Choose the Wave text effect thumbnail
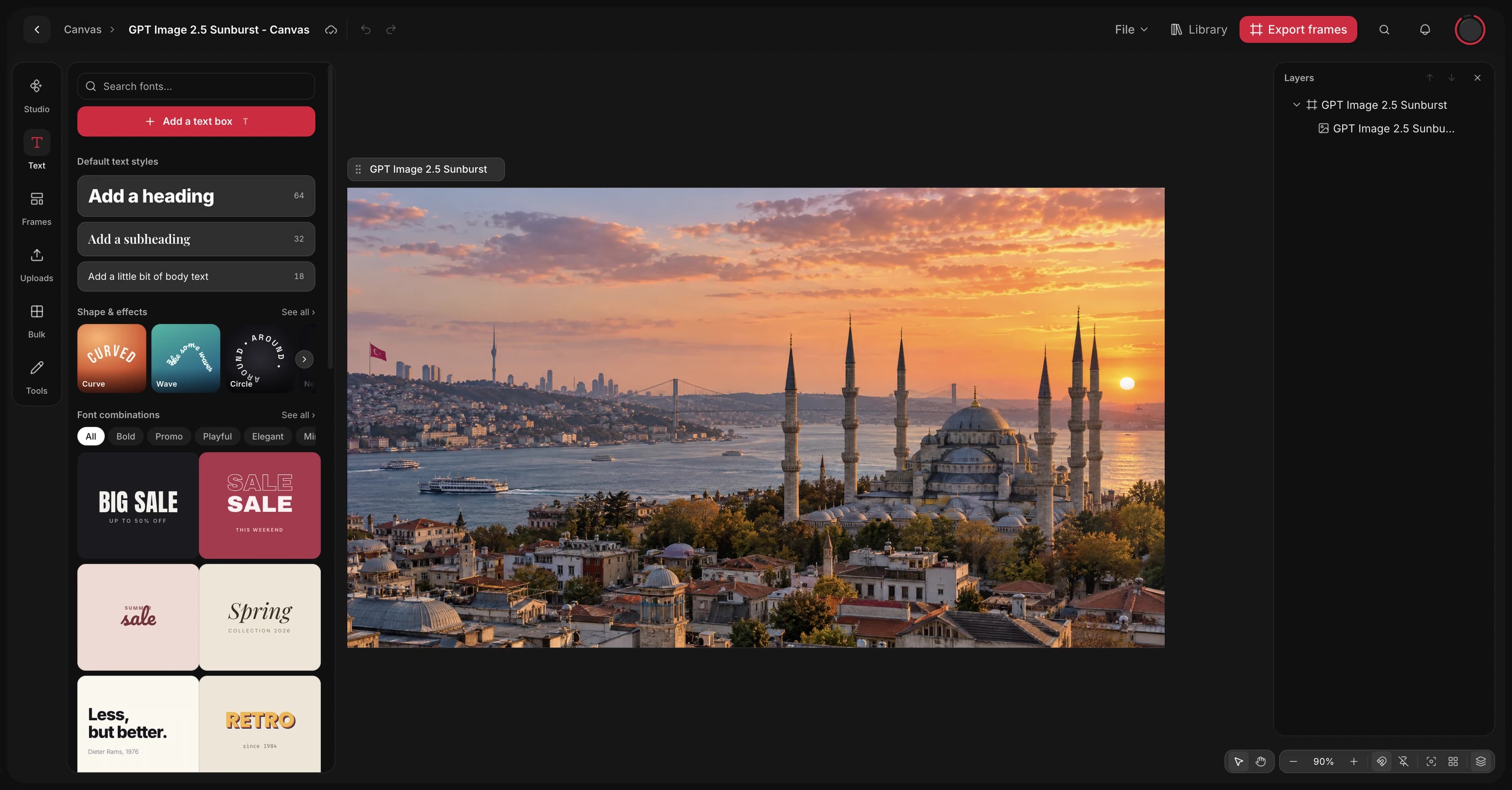The image size is (1512, 790). (x=185, y=358)
